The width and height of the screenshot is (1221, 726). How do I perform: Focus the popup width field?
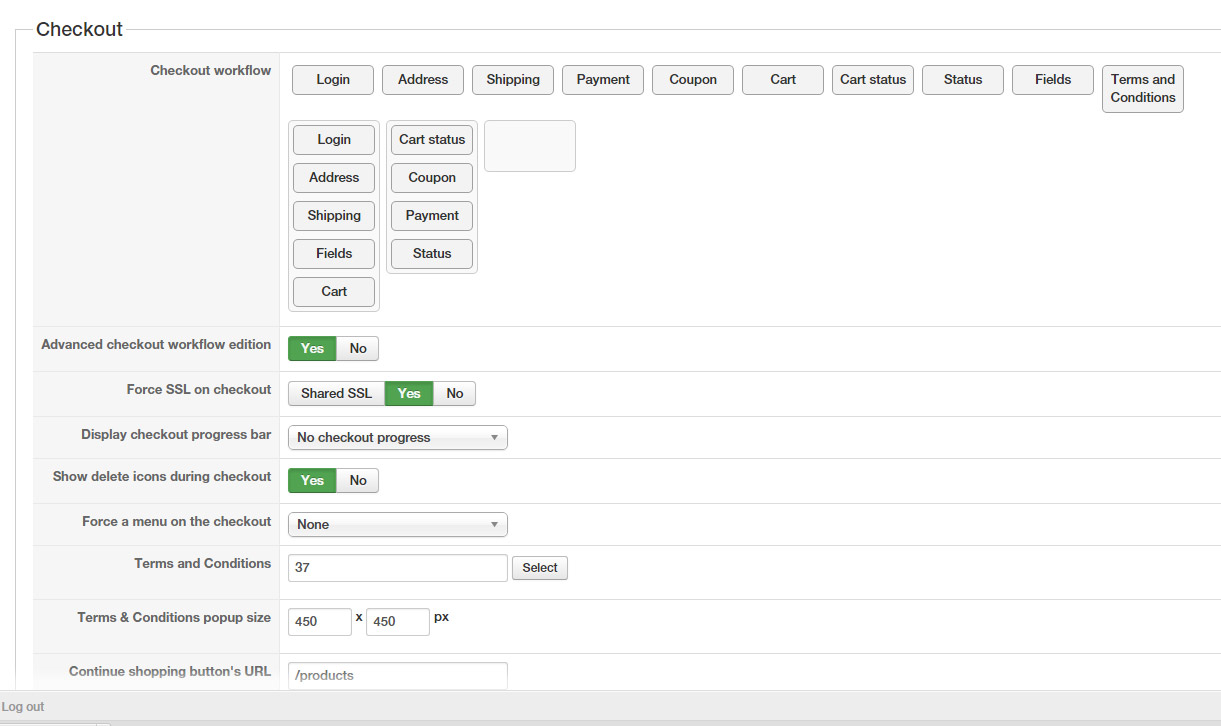tap(320, 622)
